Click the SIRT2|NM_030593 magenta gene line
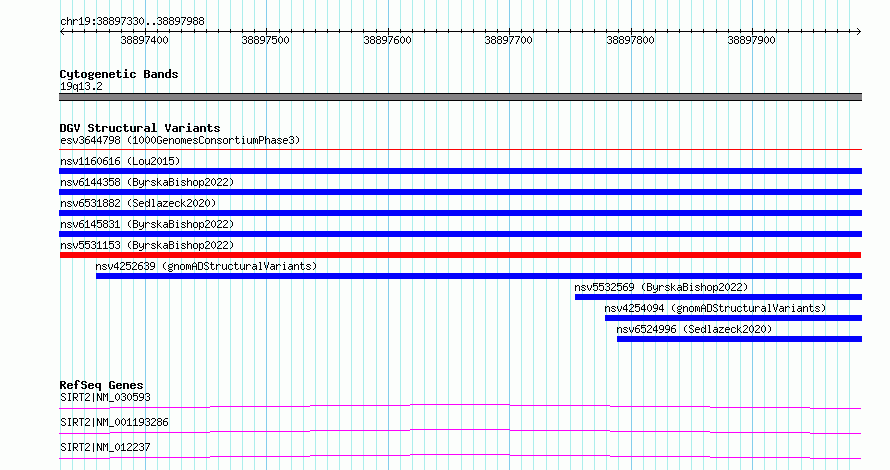890x470 pixels. point(460,406)
